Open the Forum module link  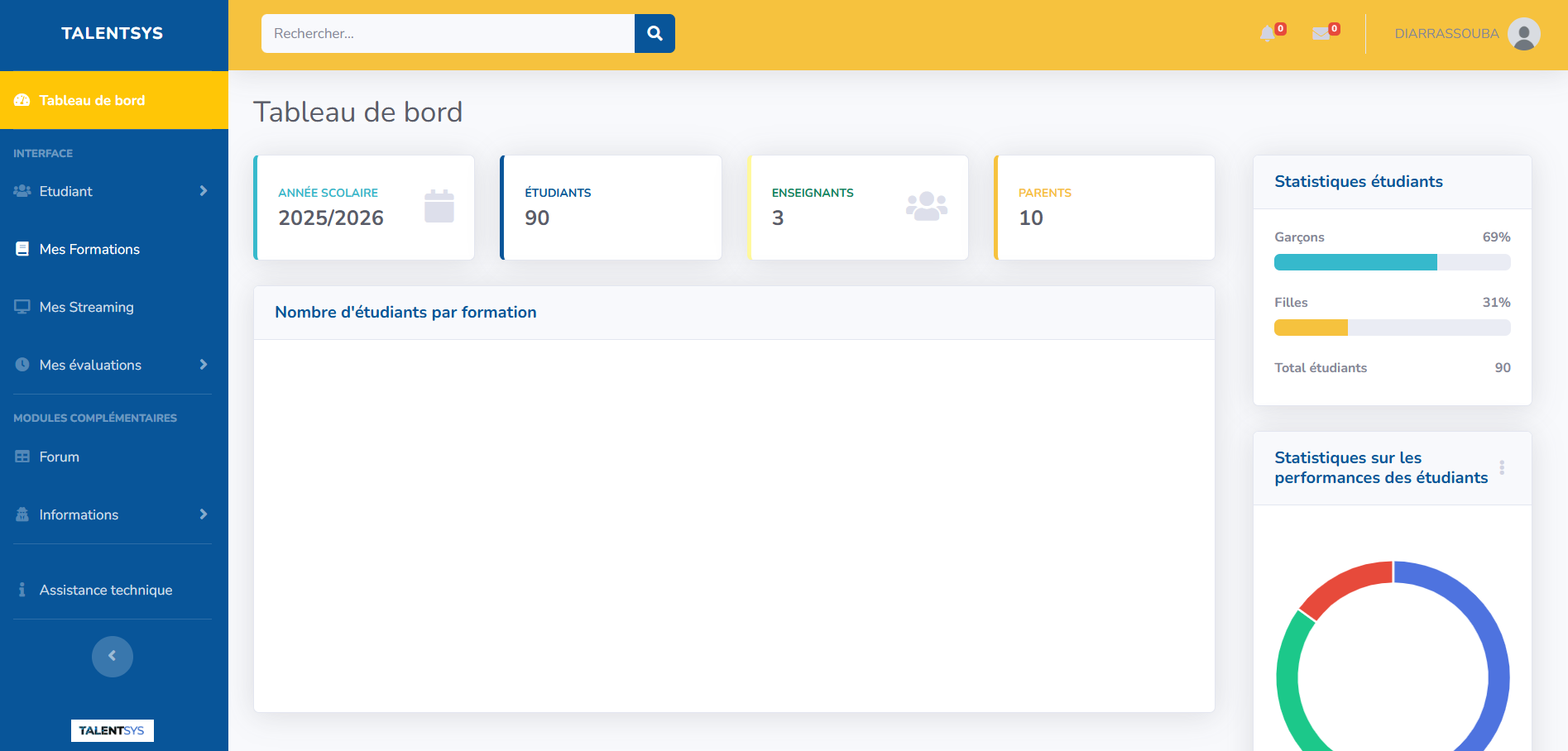(x=60, y=457)
